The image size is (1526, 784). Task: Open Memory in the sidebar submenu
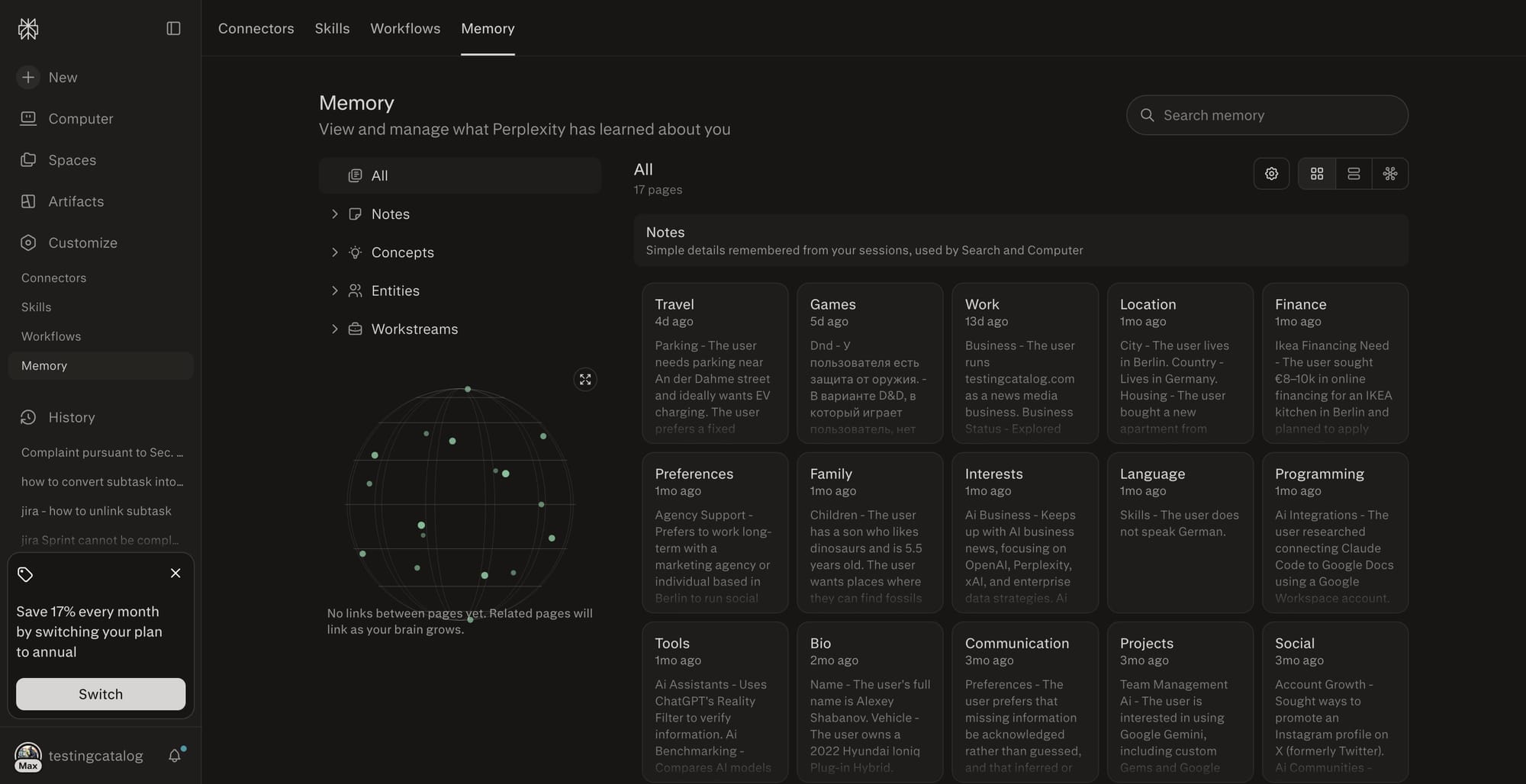101,365
